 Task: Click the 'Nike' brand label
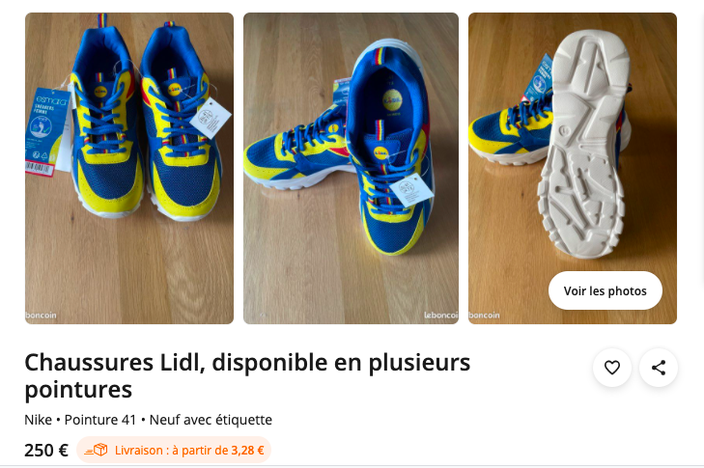coord(38,420)
